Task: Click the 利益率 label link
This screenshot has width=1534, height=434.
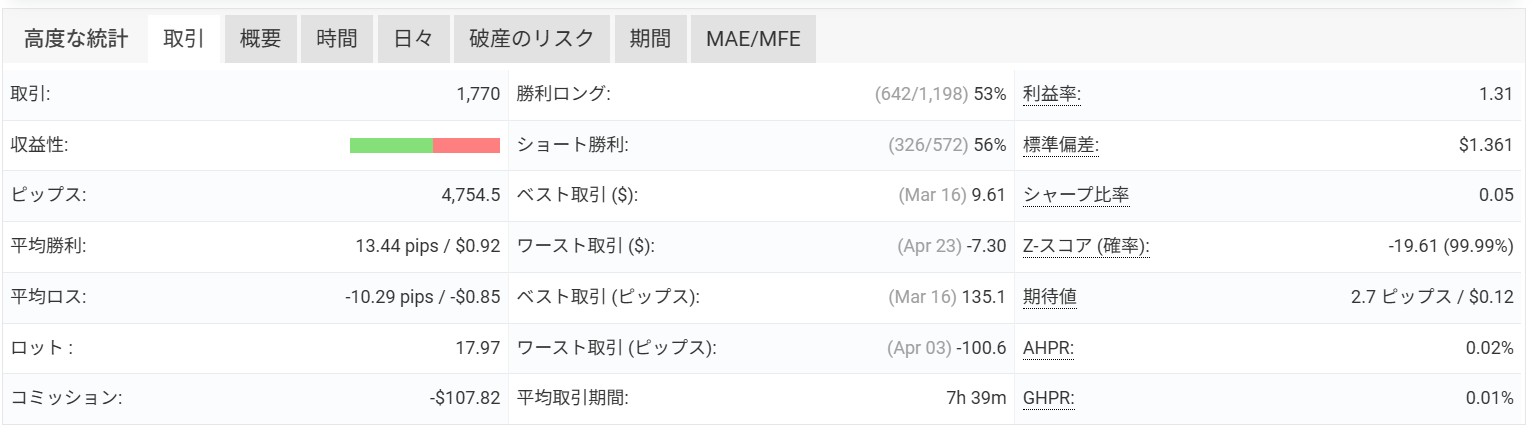Action: [x=1052, y=95]
